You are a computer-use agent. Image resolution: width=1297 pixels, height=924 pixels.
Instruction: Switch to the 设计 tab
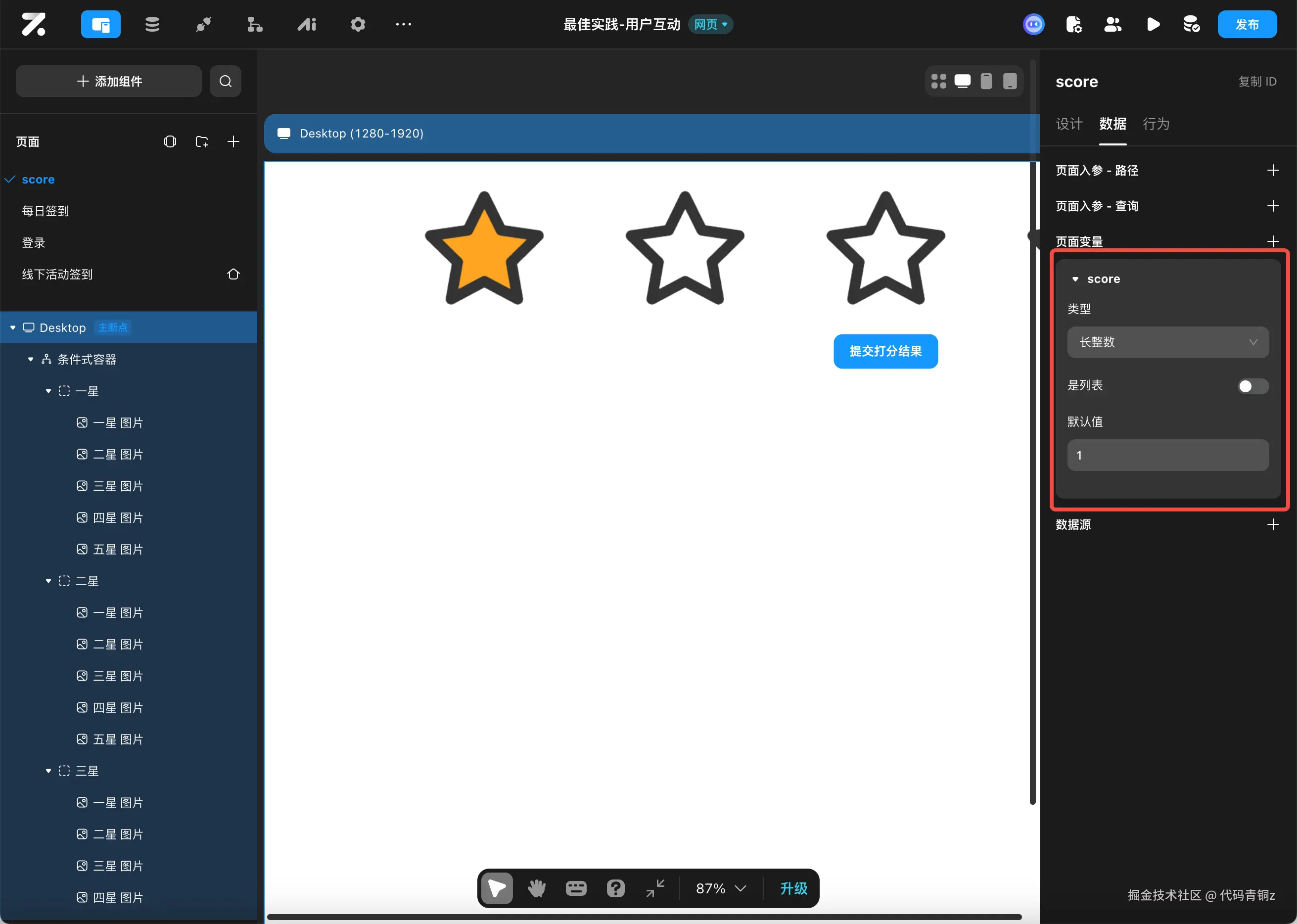click(x=1069, y=124)
